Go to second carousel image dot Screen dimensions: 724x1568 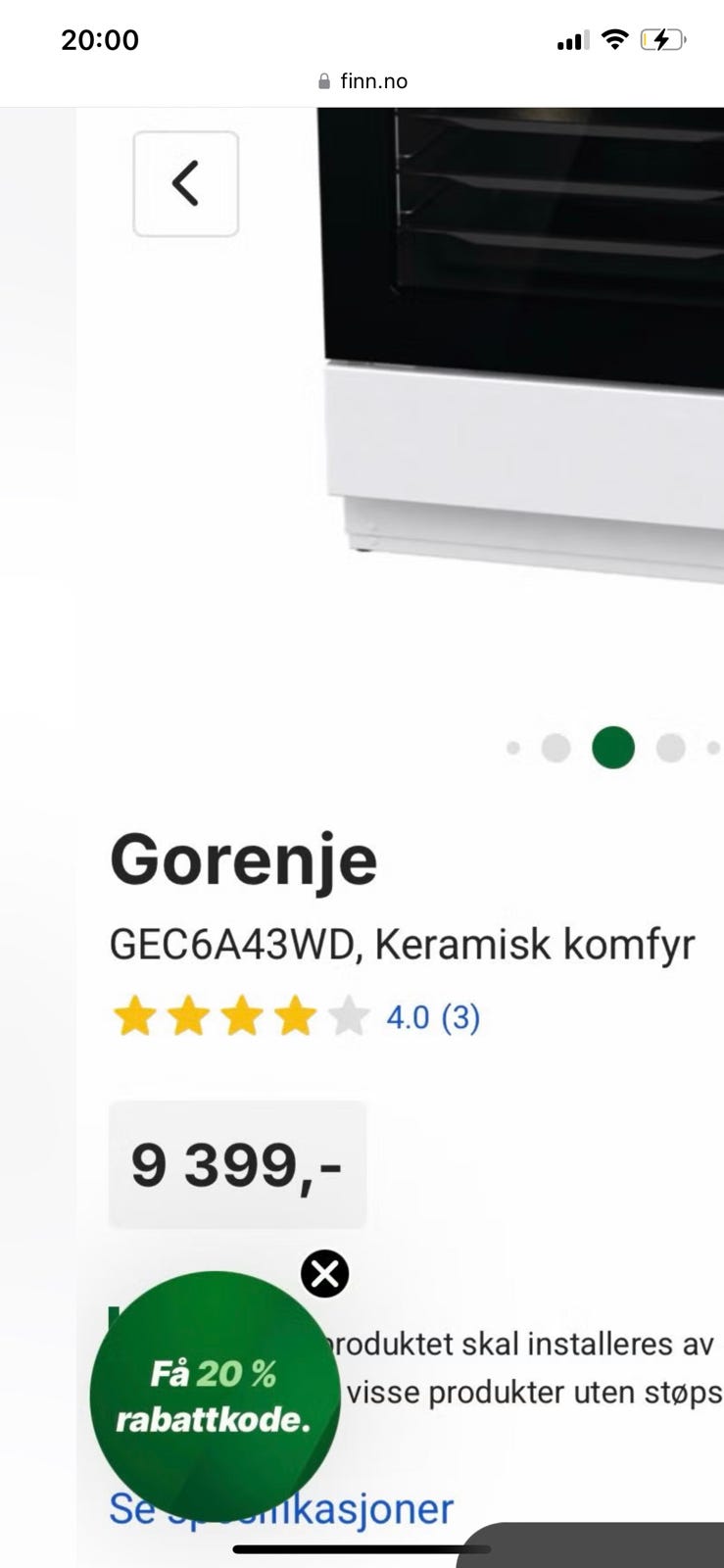click(555, 748)
